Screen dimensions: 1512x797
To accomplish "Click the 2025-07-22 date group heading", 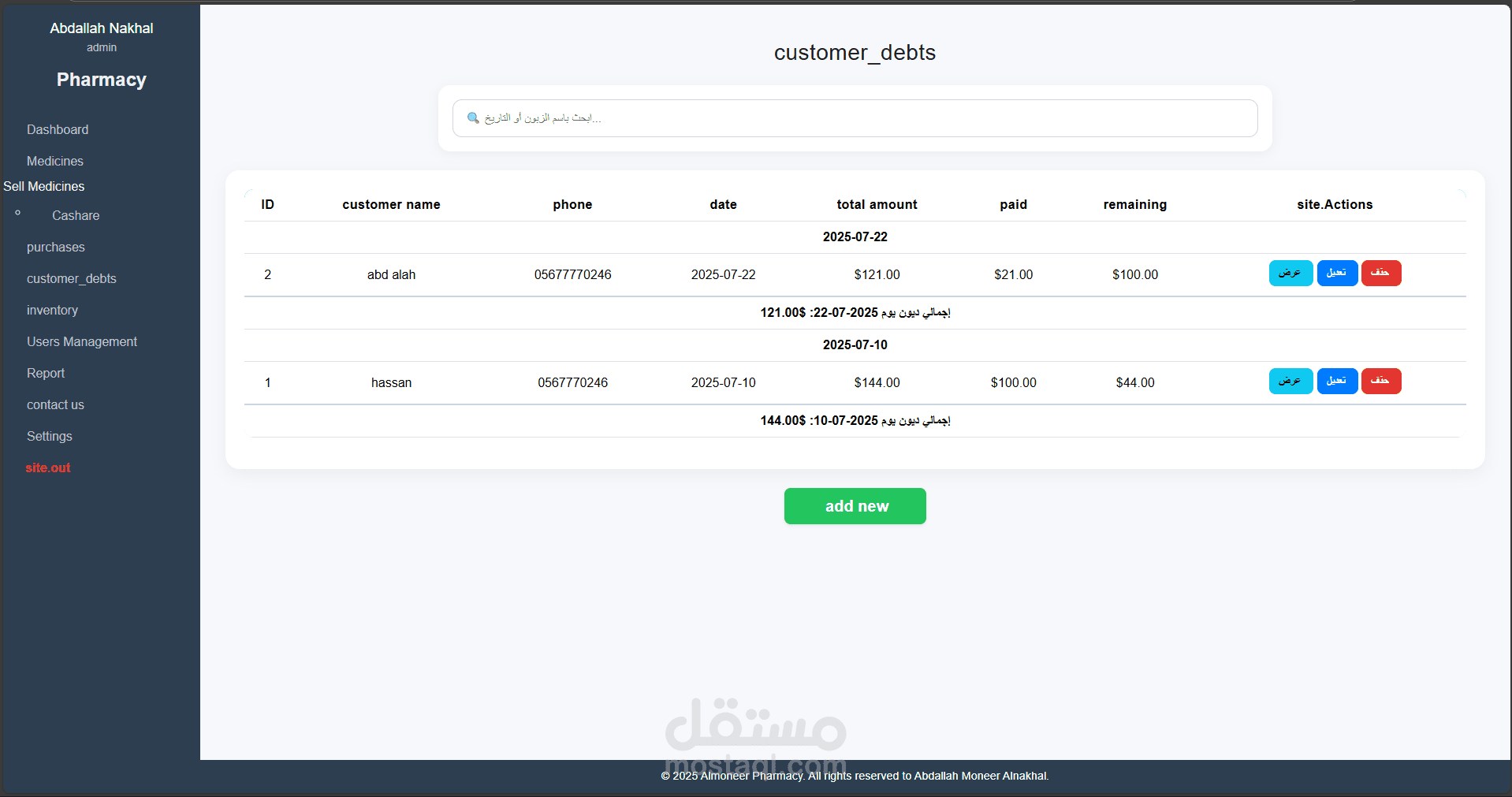I will click(855, 236).
